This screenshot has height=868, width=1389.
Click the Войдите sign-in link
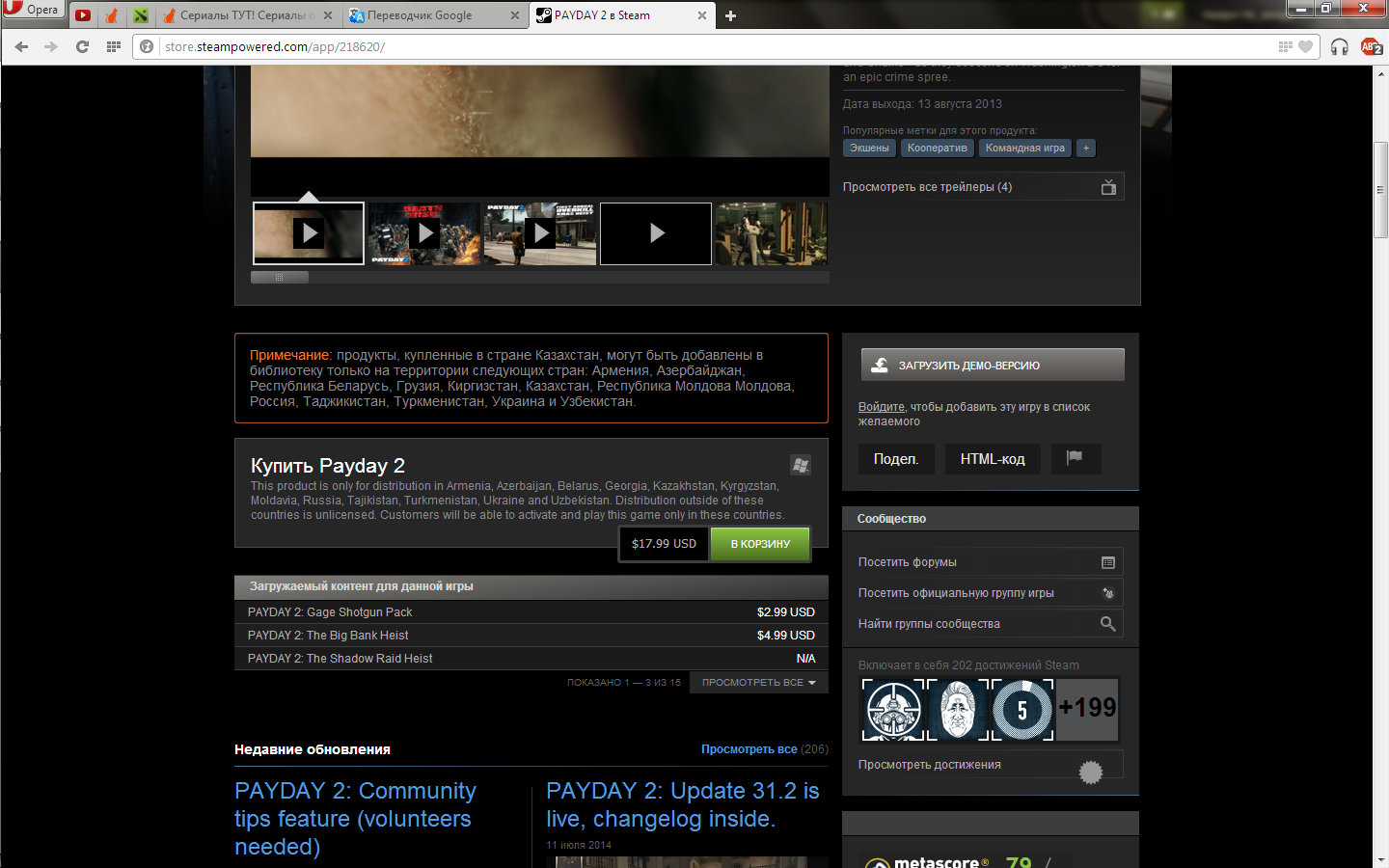point(882,407)
